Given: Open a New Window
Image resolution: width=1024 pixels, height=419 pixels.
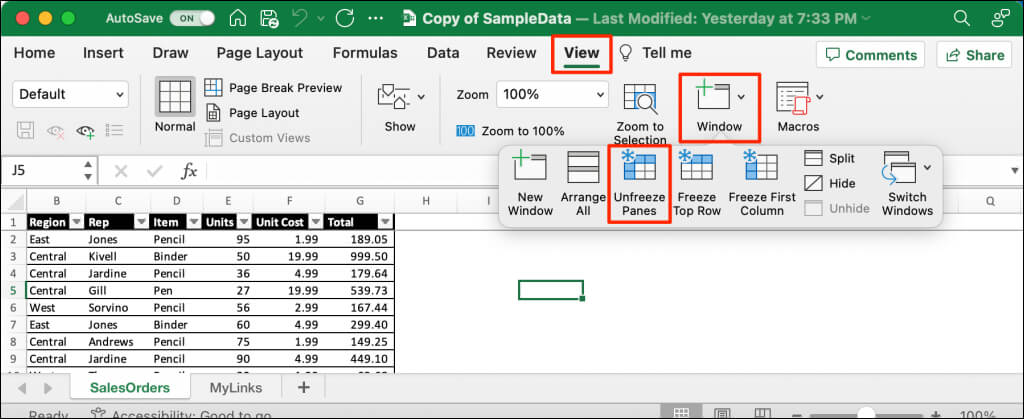Looking at the screenshot, I should (x=530, y=183).
